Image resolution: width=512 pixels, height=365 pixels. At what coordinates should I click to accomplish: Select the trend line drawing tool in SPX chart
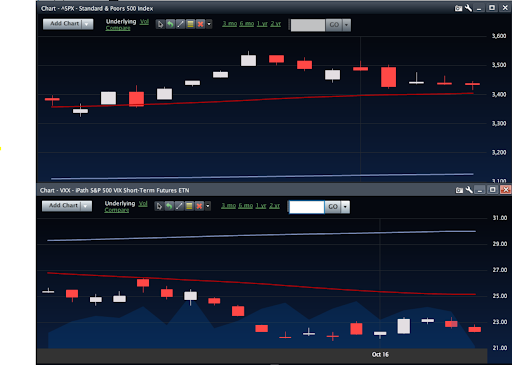coord(180,24)
